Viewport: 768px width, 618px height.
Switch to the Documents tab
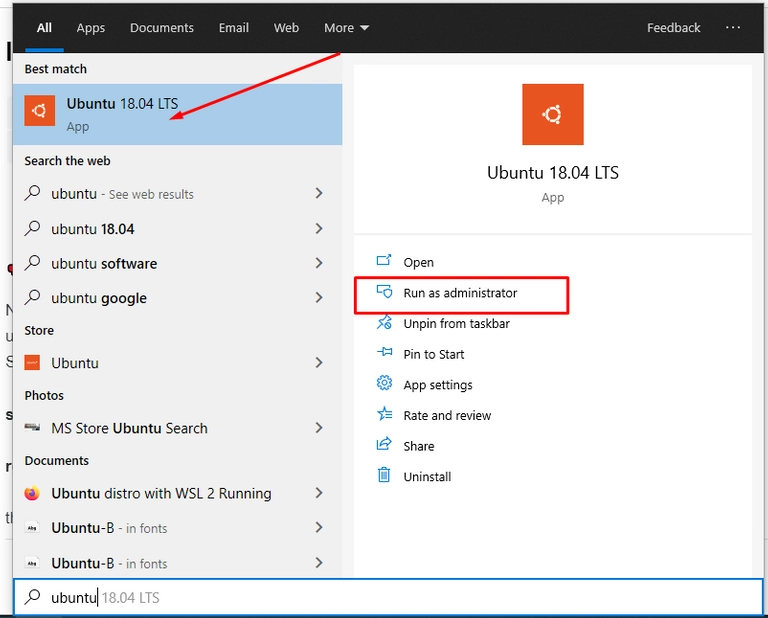pyautogui.click(x=162, y=28)
